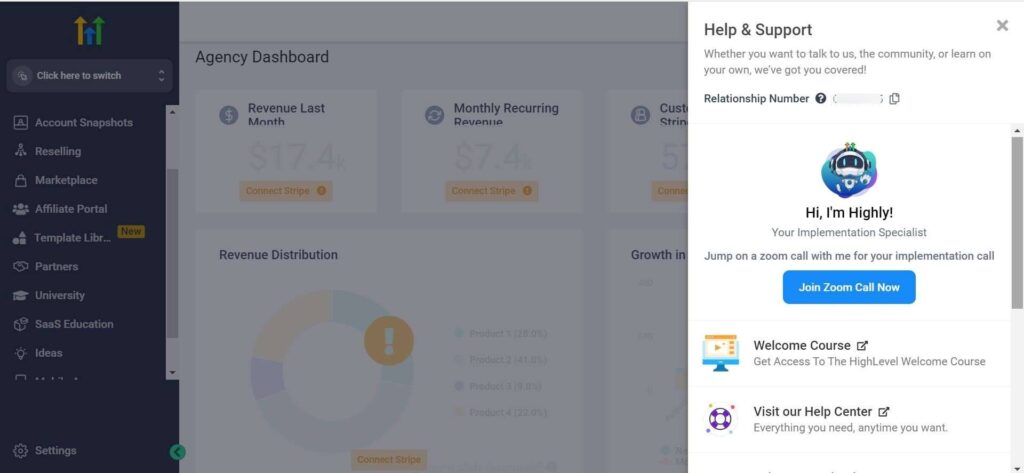Viewport: 1024px width, 473px height.
Task: Click the HighLevel logo
Action: click(x=89, y=30)
